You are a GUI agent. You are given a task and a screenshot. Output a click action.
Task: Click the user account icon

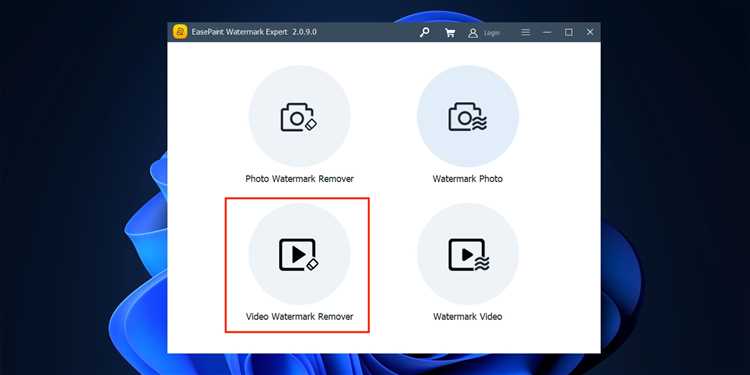(473, 33)
